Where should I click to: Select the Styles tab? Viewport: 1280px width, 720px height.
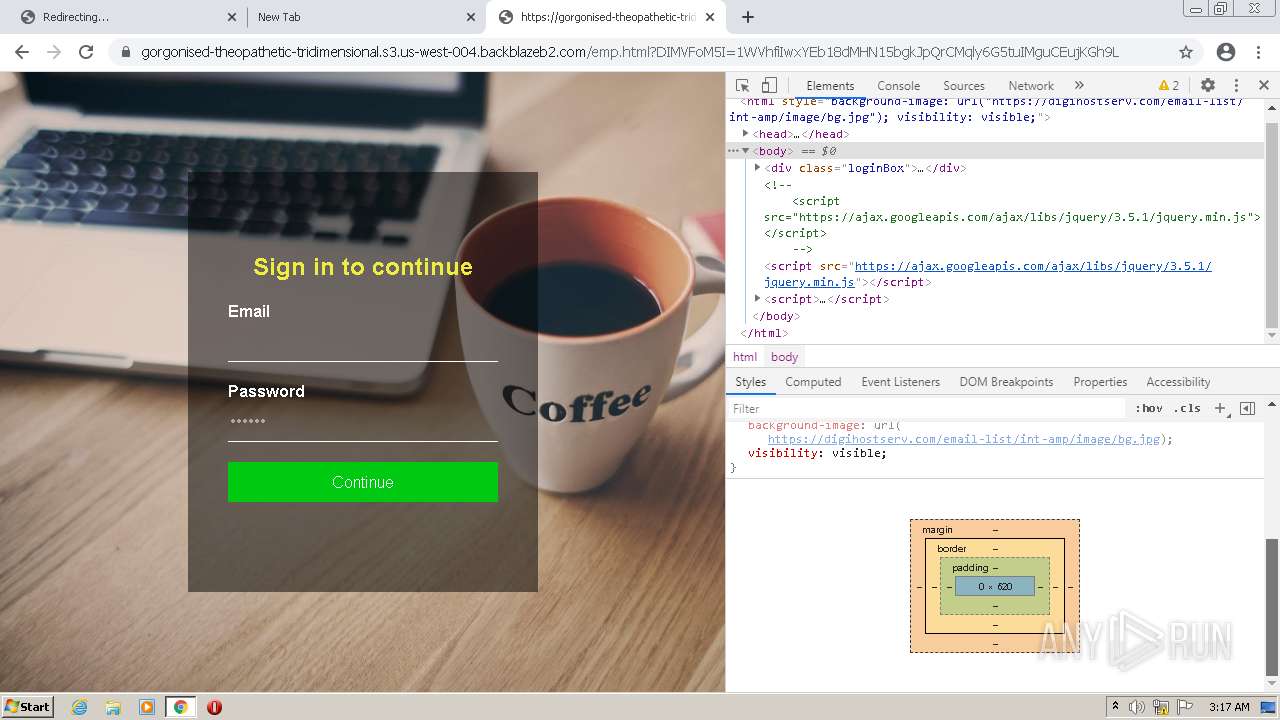click(x=750, y=382)
